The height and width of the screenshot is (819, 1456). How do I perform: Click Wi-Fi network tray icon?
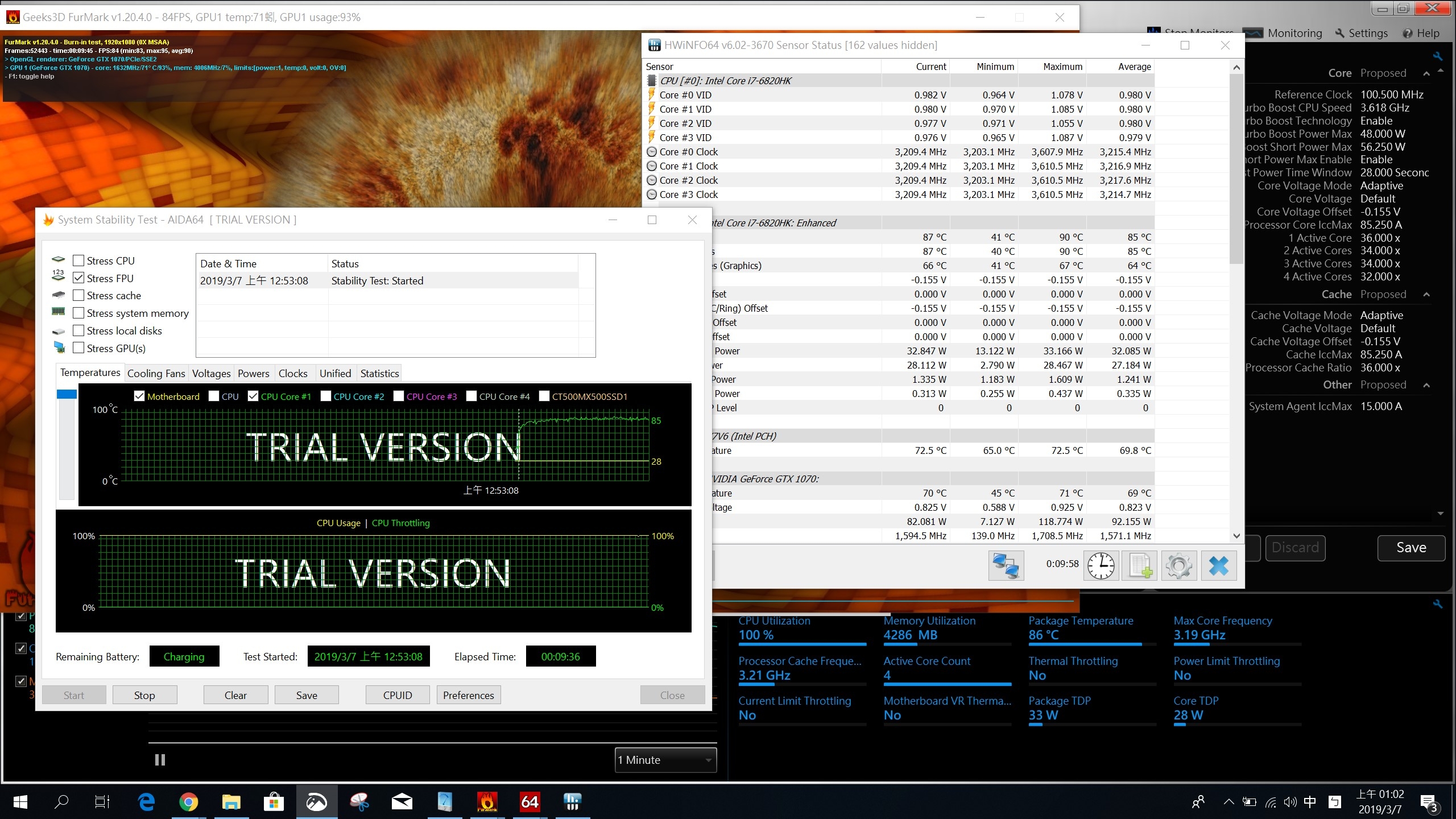click(1271, 803)
